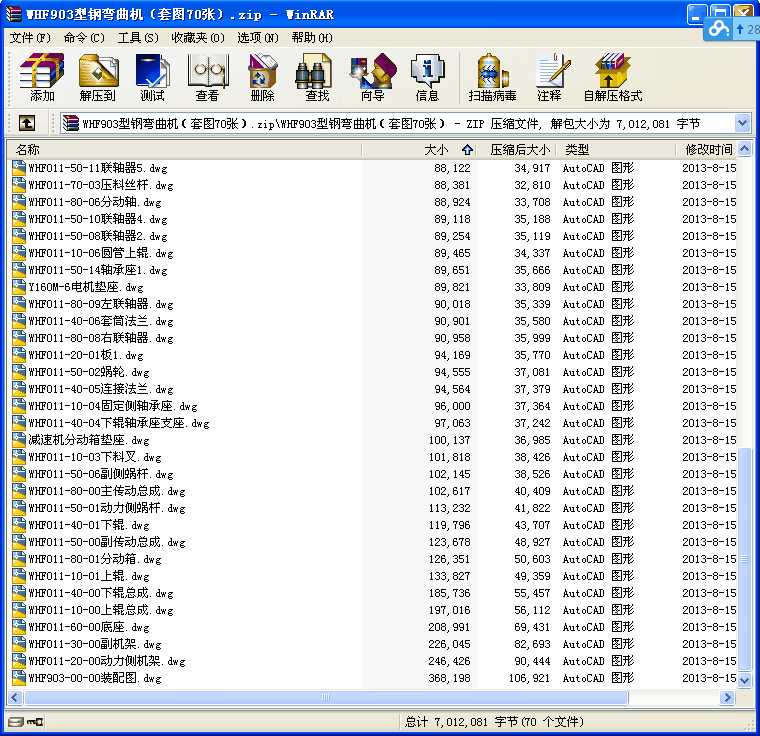The image size is (760, 736).
Task: Select file WHF011-80-01分动箱.dwg
Action: 95,559
